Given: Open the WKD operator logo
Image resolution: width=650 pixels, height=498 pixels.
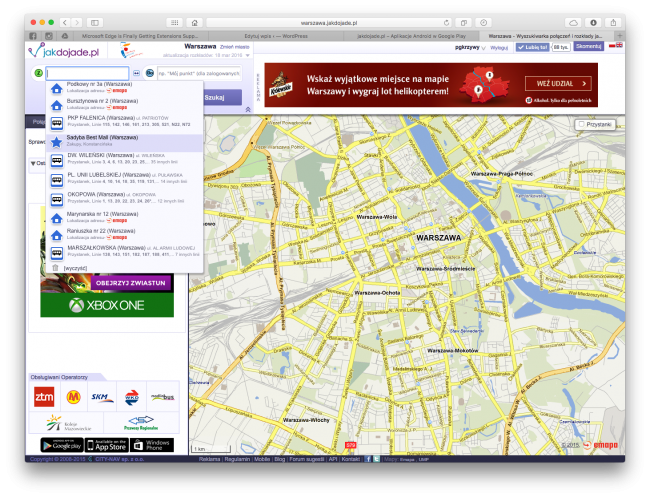Looking at the screenshot, I should coord(132,397).
